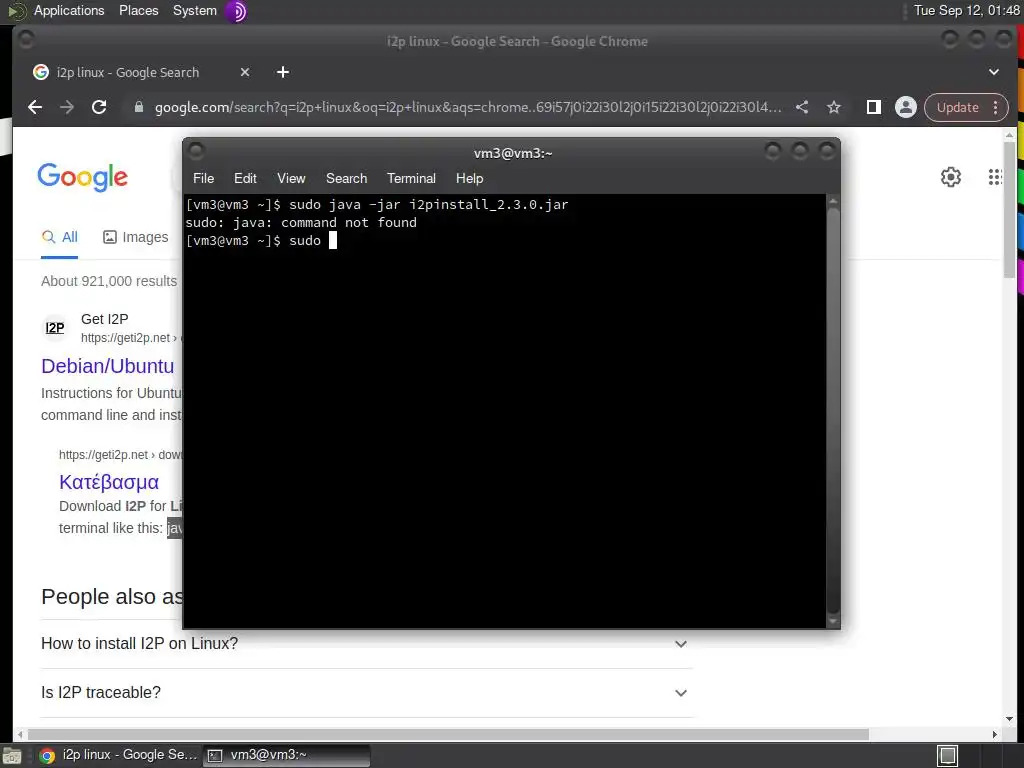
Task: Click the terminal's vertical scrollbar
Action: coord(833,409)
